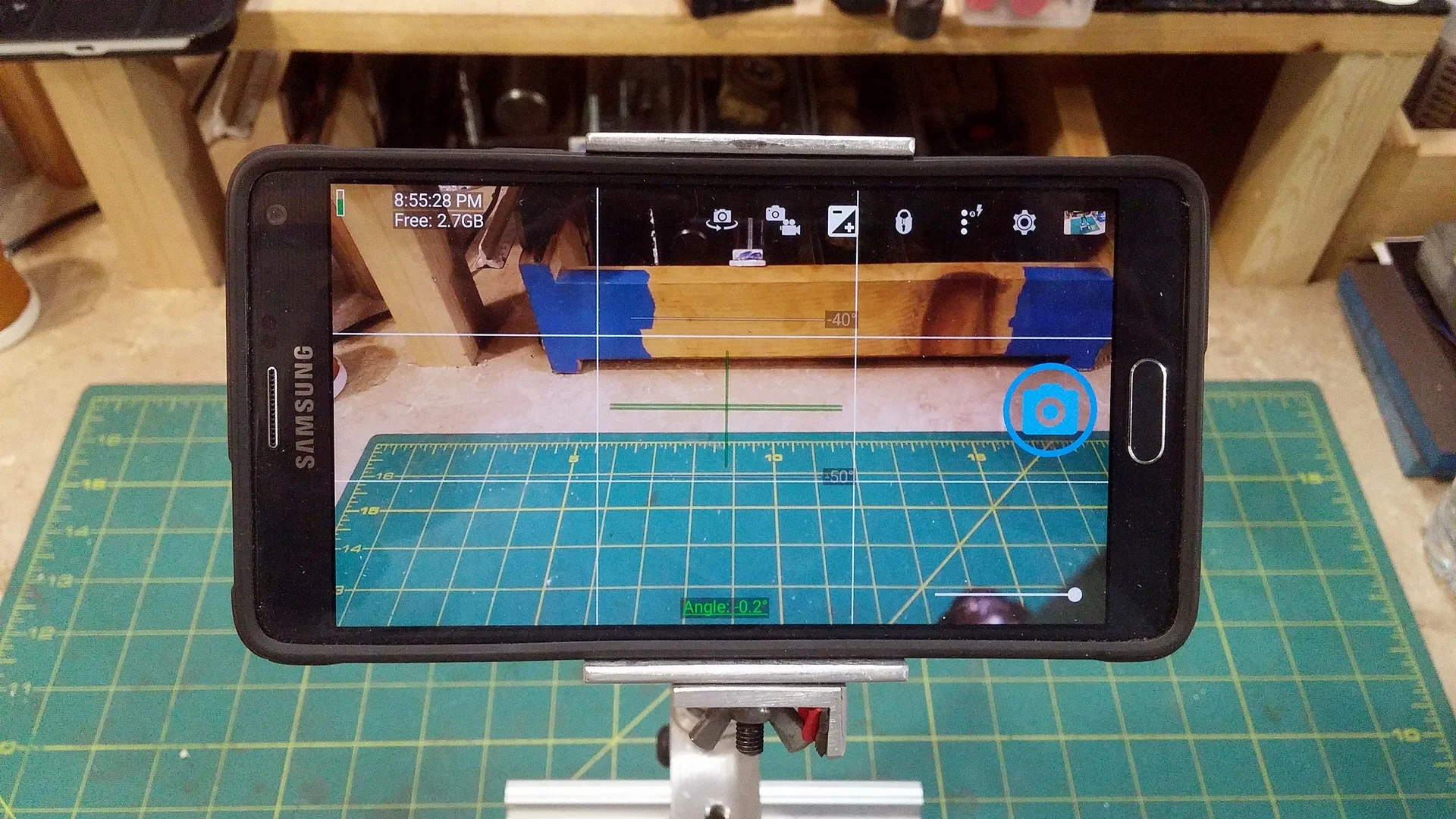The width and height of the screenshot is (1456, 819).
Task: Open the exposure compensation control
Action: [x=842, y=221]
